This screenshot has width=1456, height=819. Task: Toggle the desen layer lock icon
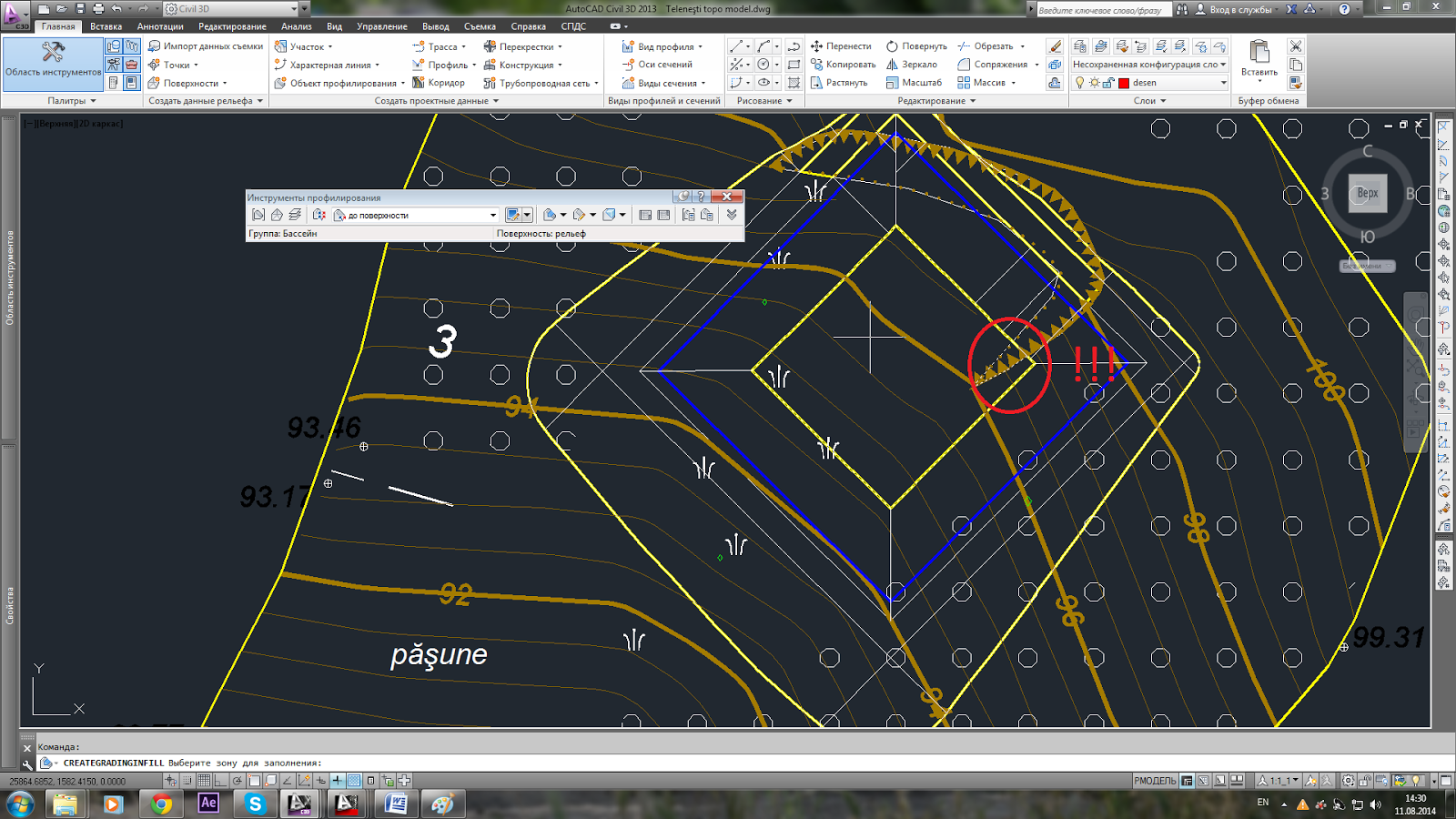[1108, 83]
